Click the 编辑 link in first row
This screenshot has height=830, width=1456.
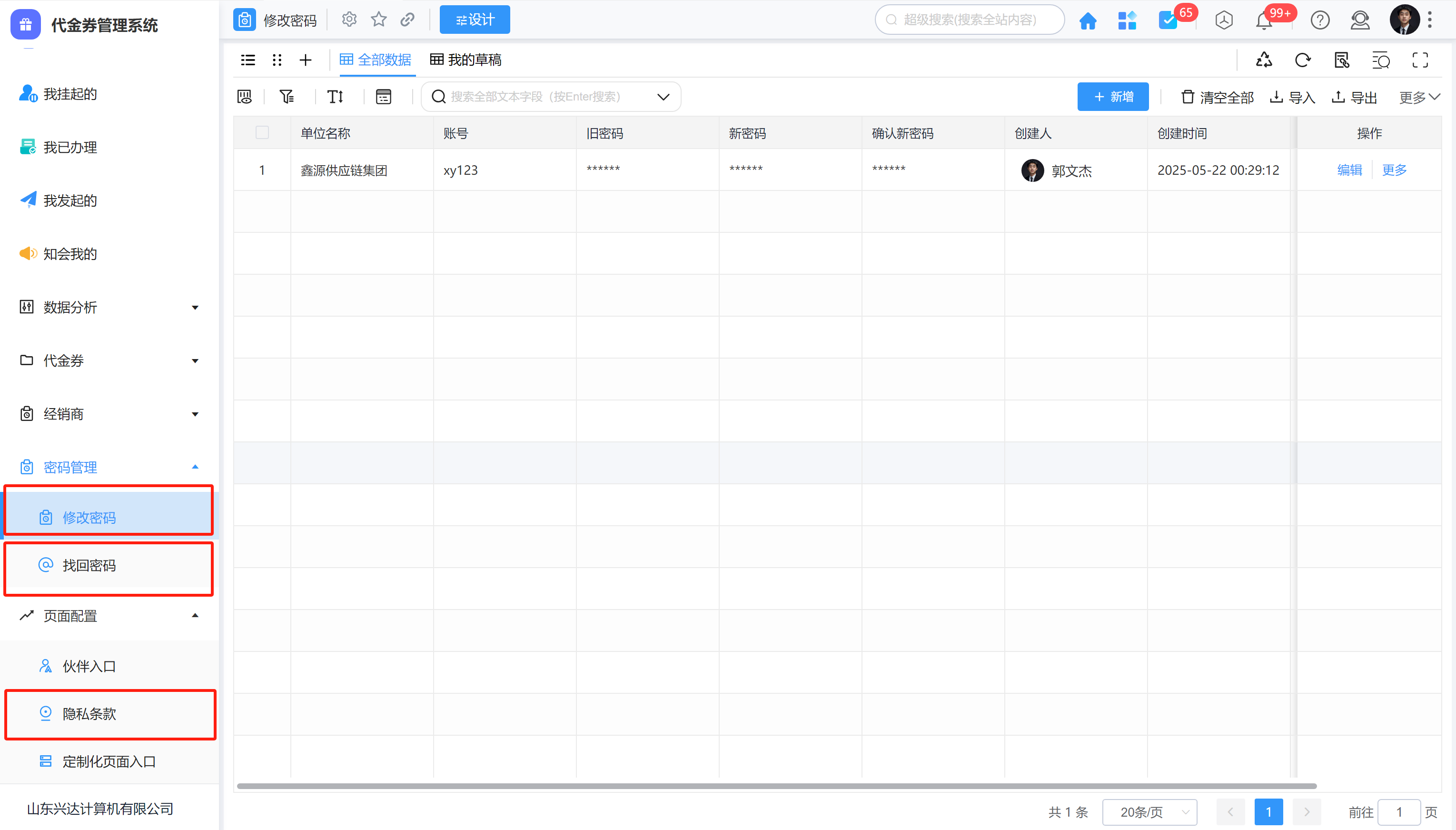pos(1349,170)
